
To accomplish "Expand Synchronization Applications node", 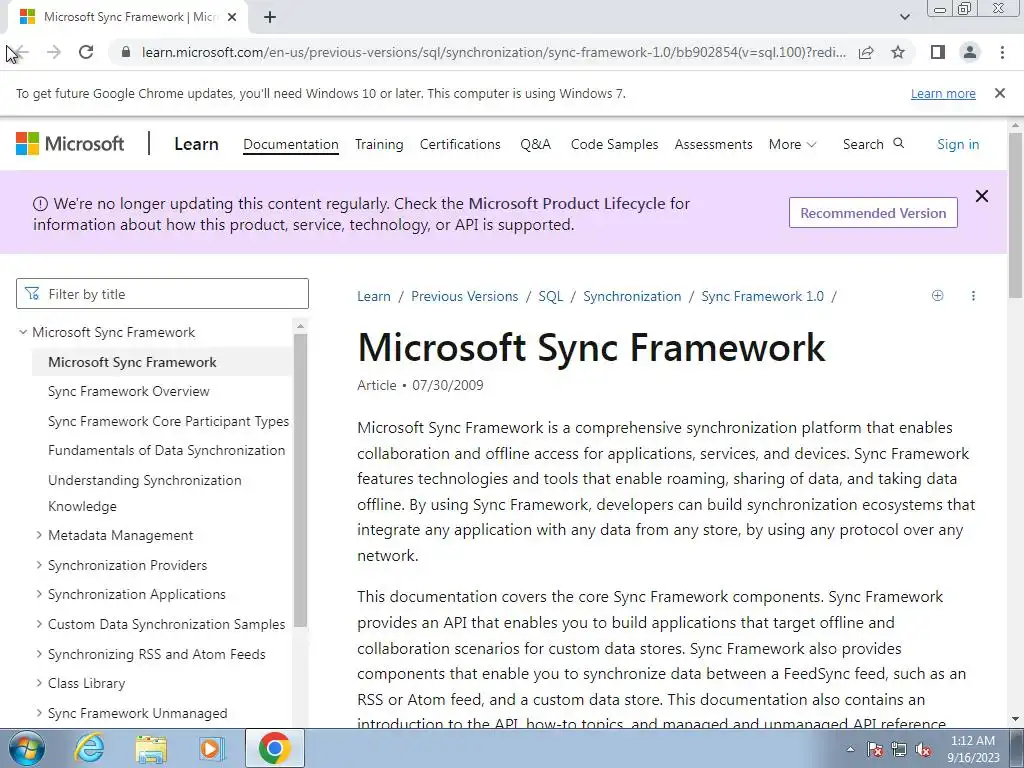I will click(39, 594).
